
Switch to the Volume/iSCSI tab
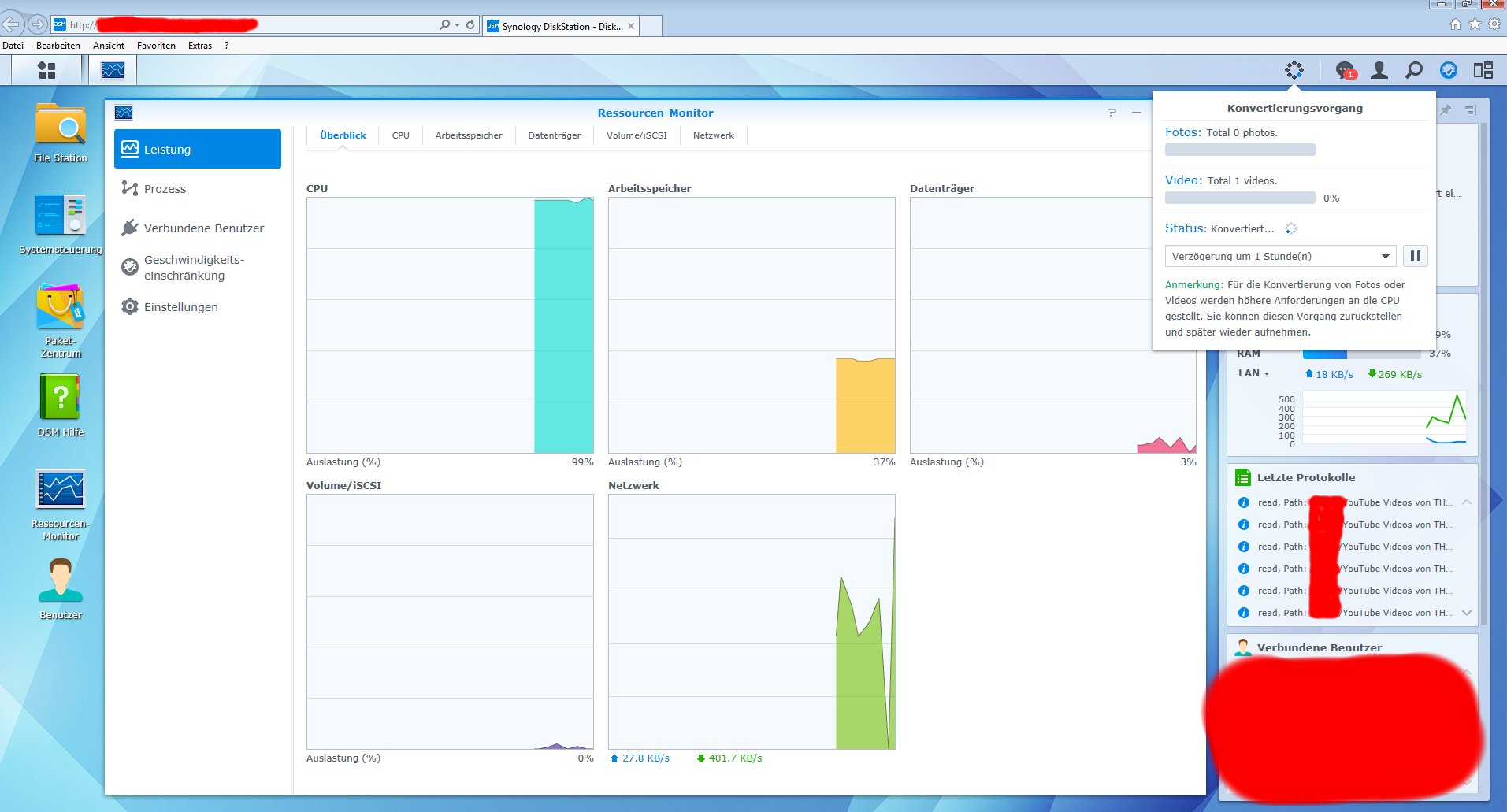[637, 135]
